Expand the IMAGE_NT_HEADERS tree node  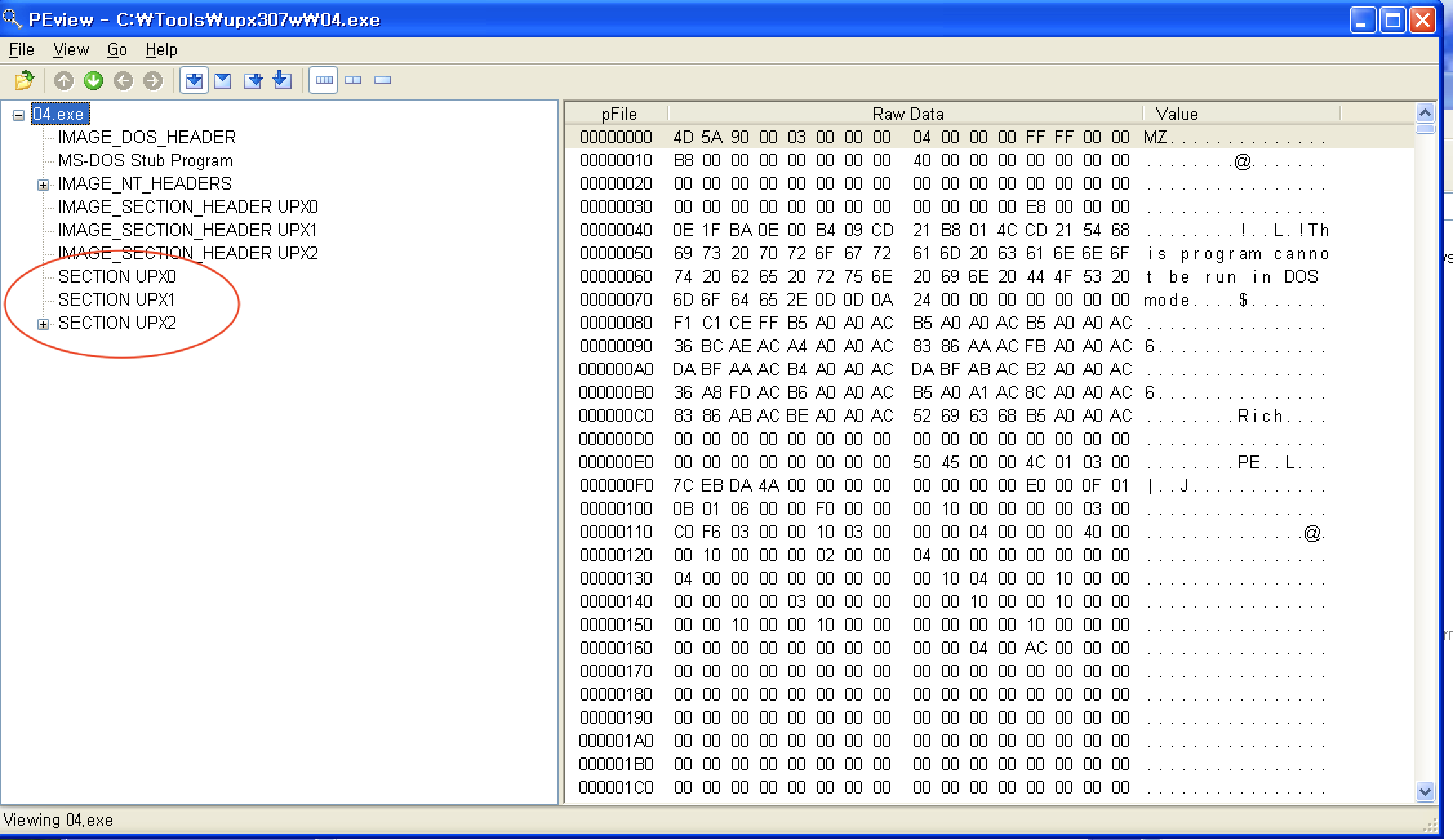[43, 185]
